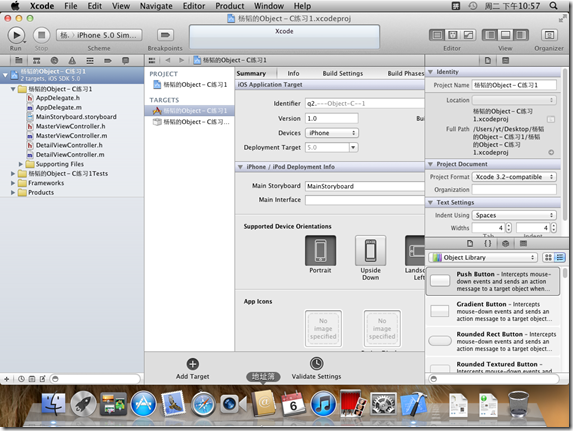The height and width of the screenshot is (431, 573).
Task: Open the Indent Using dropdown
Action: (514, 215)
